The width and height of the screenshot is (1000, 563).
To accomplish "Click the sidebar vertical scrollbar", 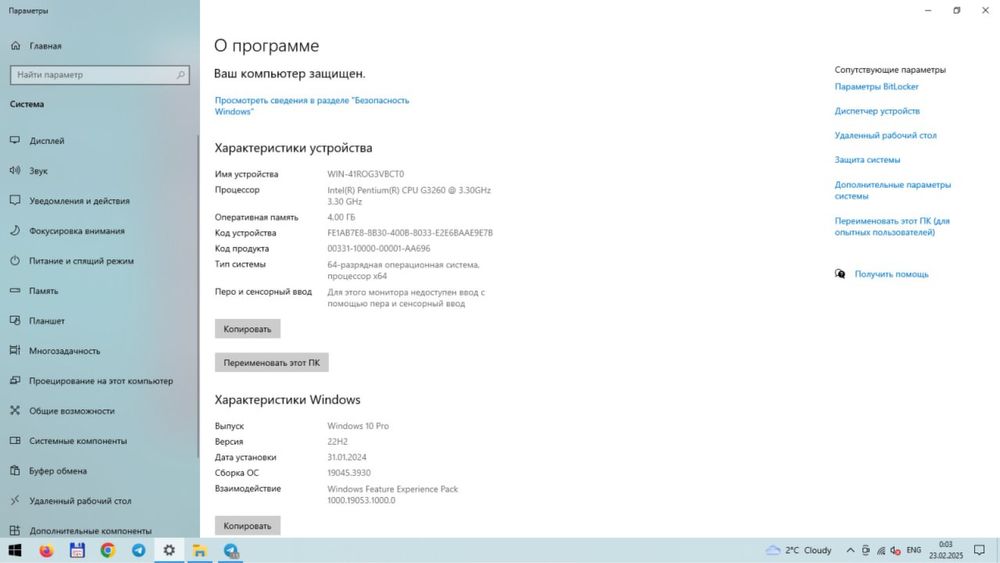I will point(198,296).
